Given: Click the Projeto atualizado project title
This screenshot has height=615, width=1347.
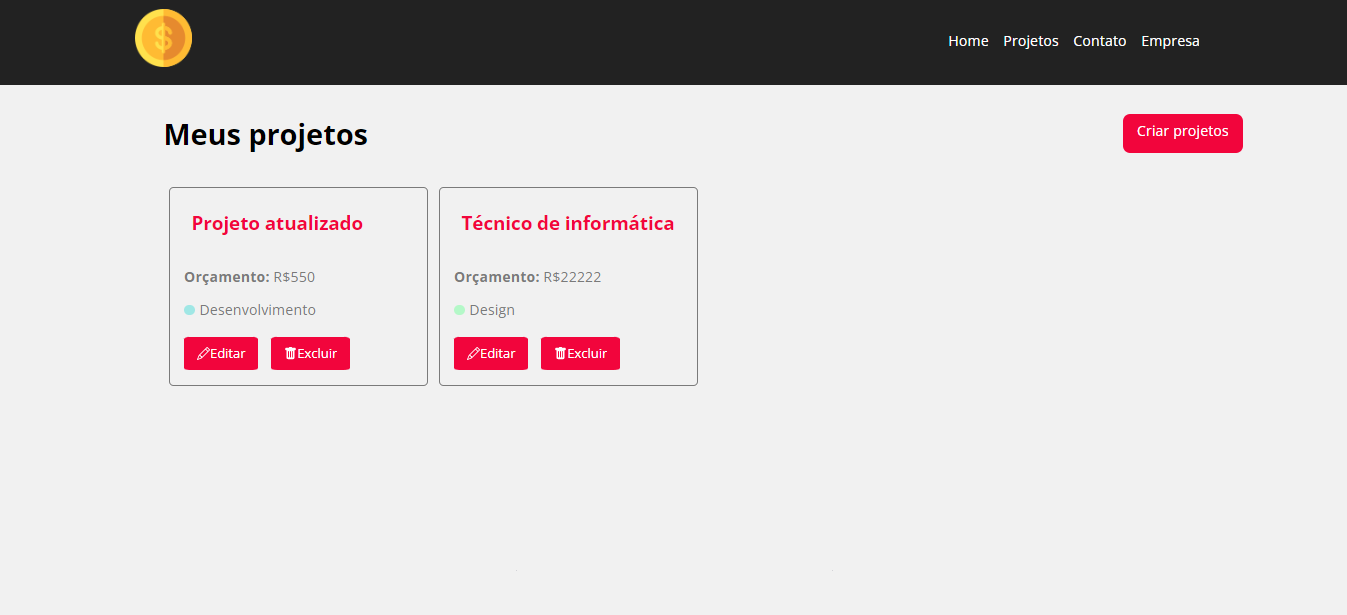Looking at the screenshot, I should (x=277, y=223).
